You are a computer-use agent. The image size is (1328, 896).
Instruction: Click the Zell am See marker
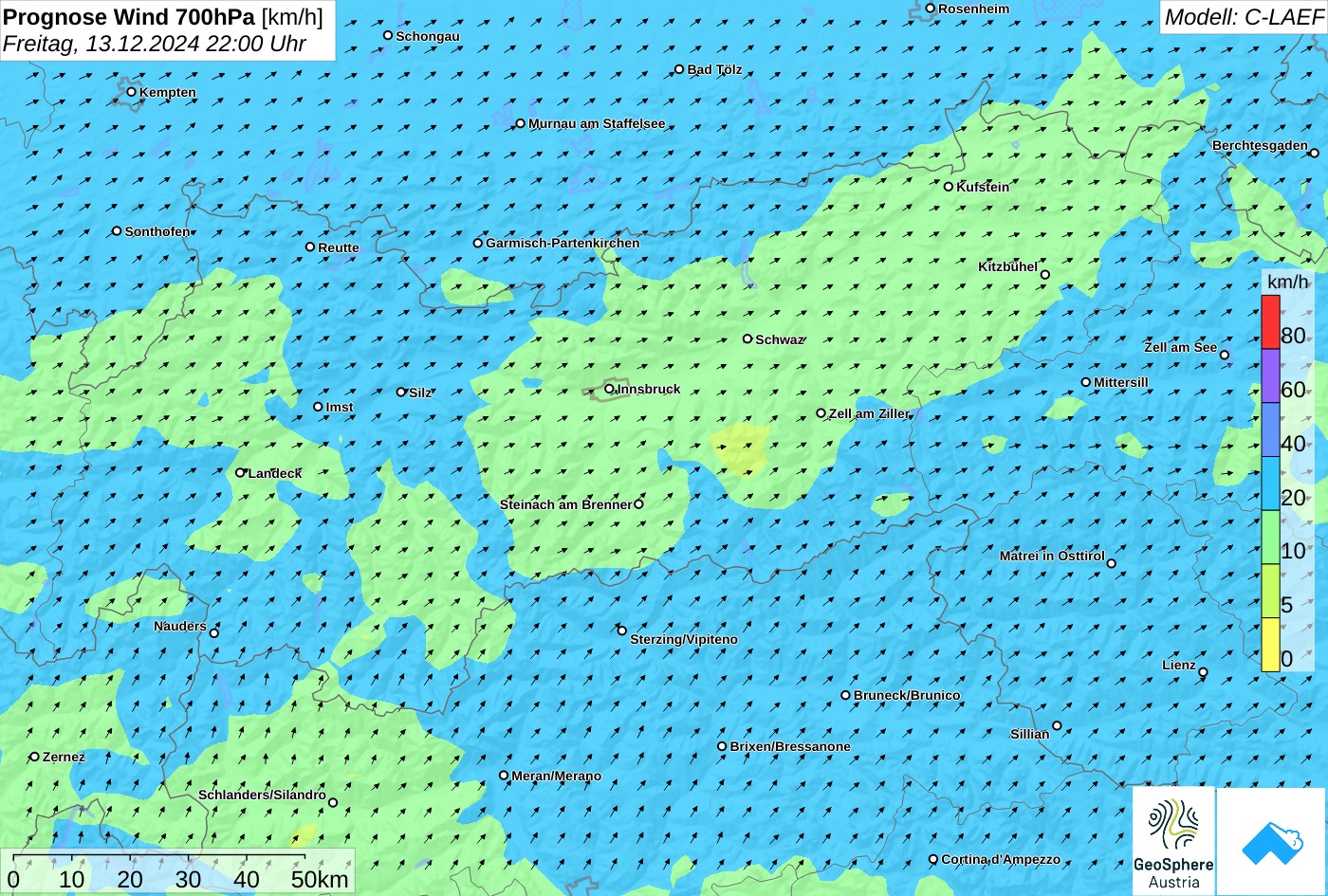pos(1224,355)
